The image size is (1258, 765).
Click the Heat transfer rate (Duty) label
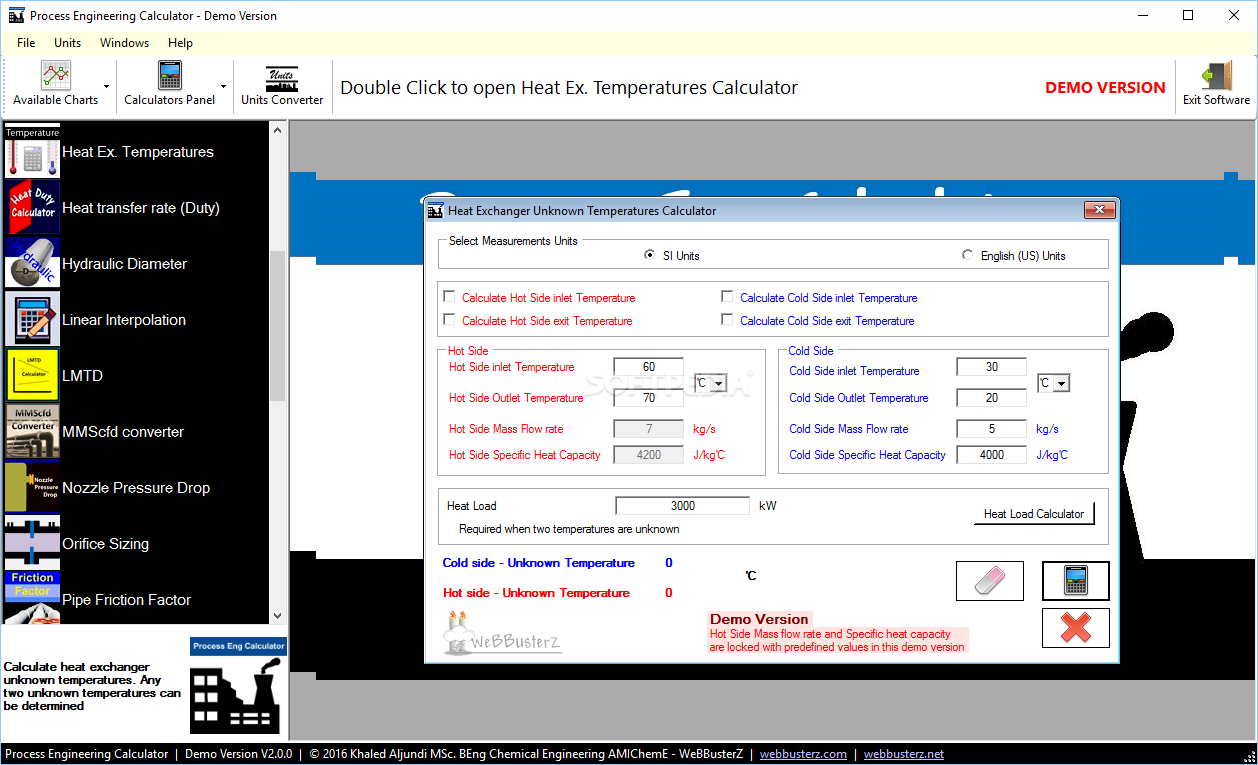141,208
